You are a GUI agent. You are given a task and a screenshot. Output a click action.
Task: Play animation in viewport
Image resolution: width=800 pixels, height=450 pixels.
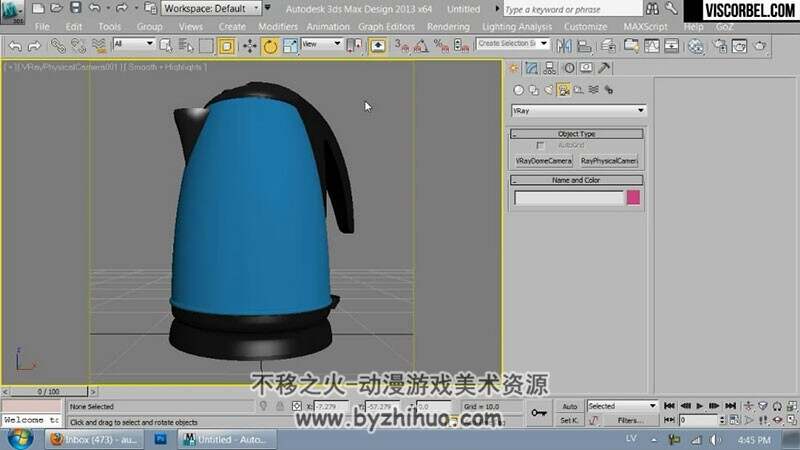pos(699,406)
